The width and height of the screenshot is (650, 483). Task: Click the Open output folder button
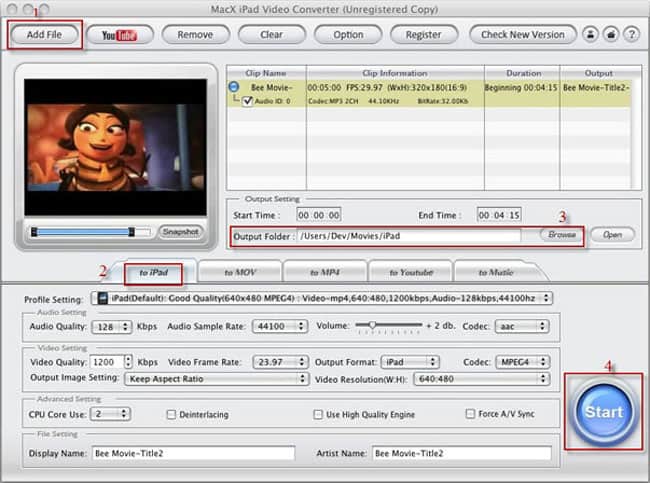click(612, 235)
